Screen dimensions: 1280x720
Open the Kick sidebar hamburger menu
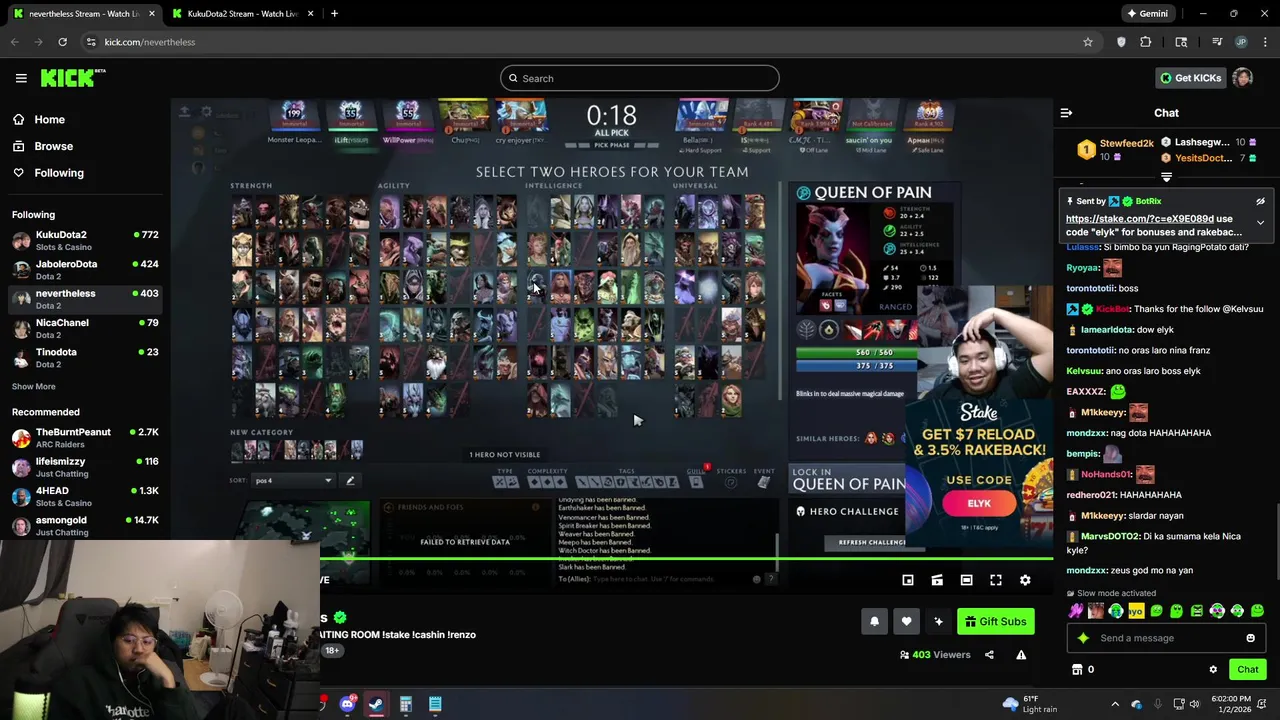click(21, 78)
